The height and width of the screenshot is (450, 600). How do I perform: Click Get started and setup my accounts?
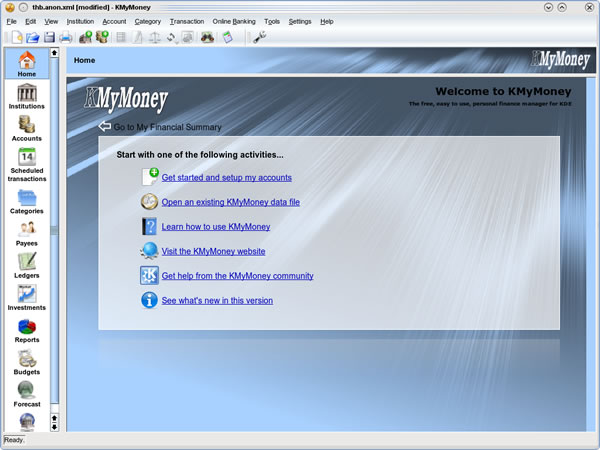point(227,178)
